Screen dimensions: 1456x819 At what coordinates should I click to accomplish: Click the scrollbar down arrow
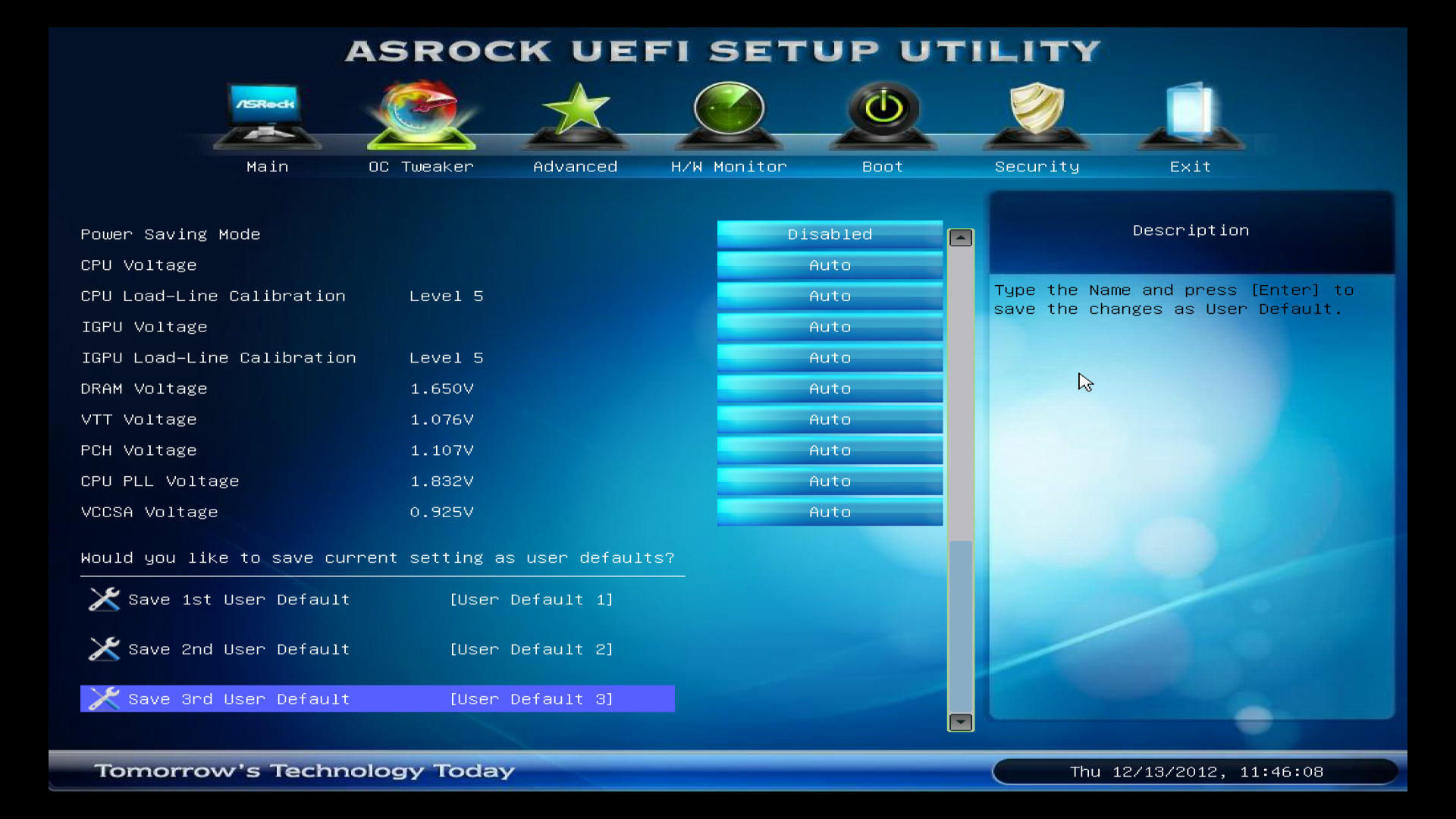961,722
